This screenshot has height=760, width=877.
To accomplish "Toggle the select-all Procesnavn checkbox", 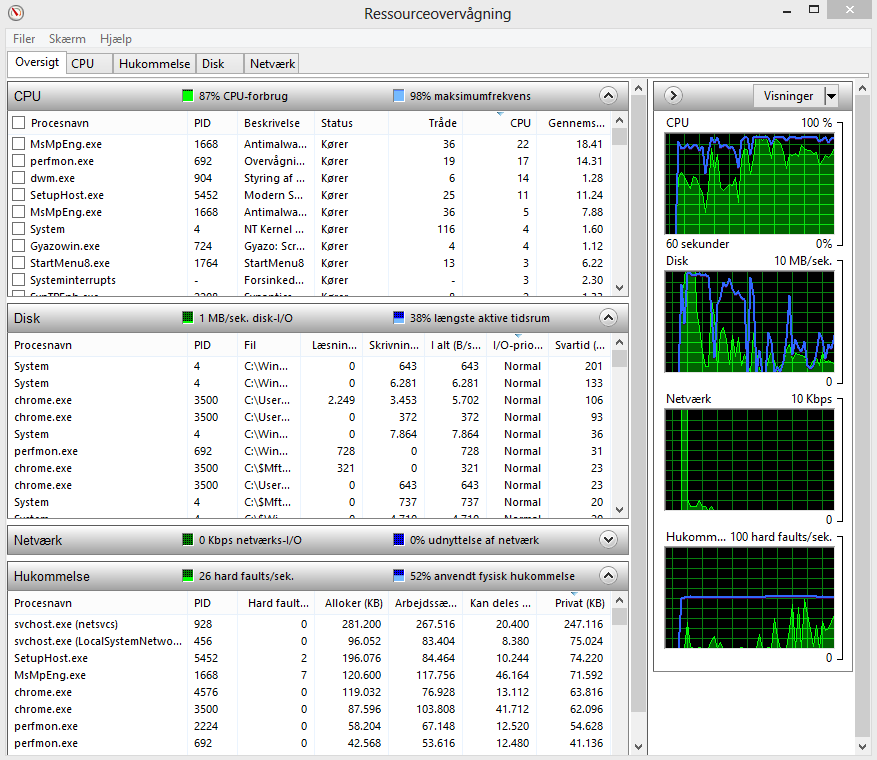I will (x=19, y=123).
